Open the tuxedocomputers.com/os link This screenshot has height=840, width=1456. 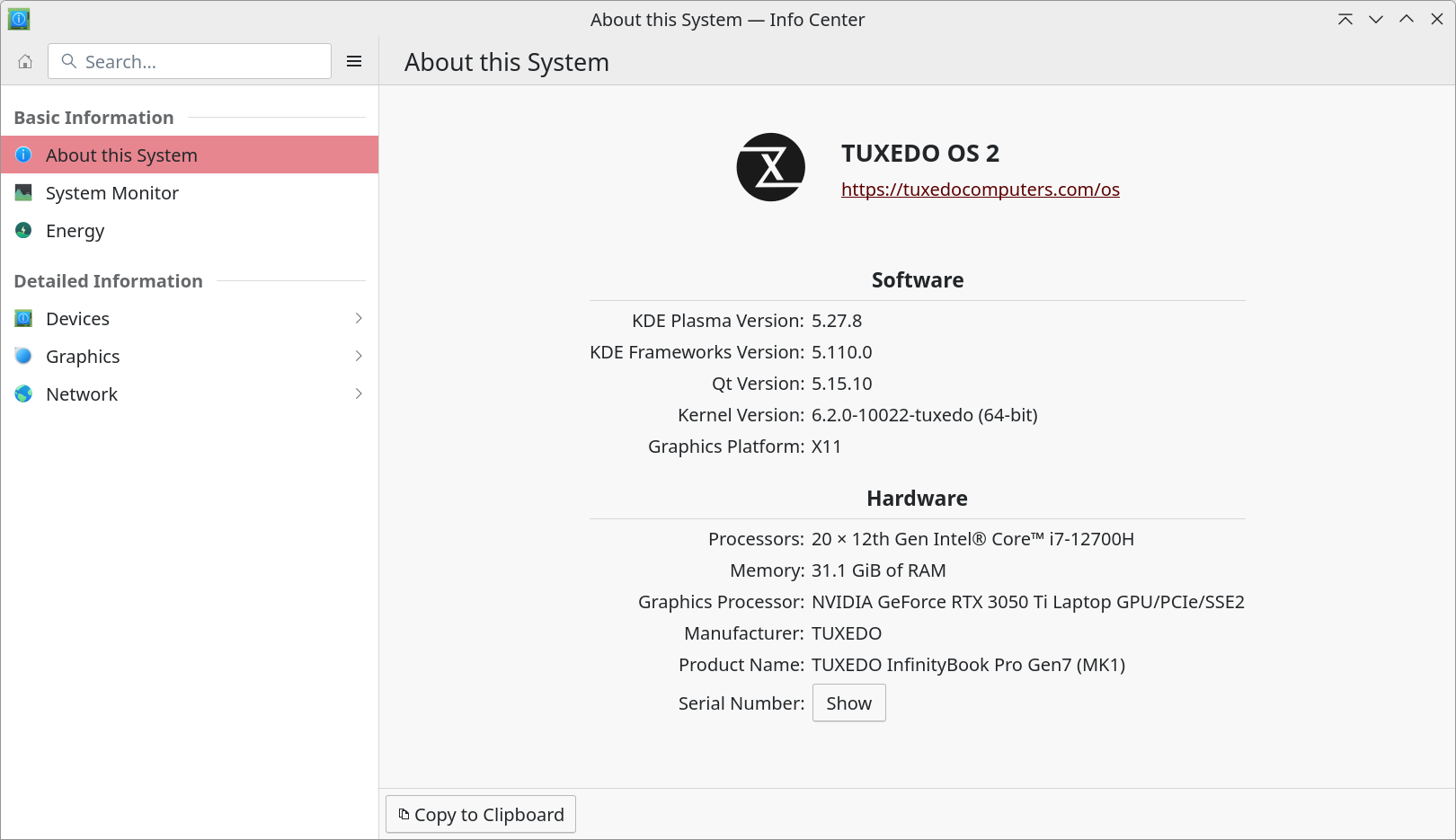pos(980,190)
